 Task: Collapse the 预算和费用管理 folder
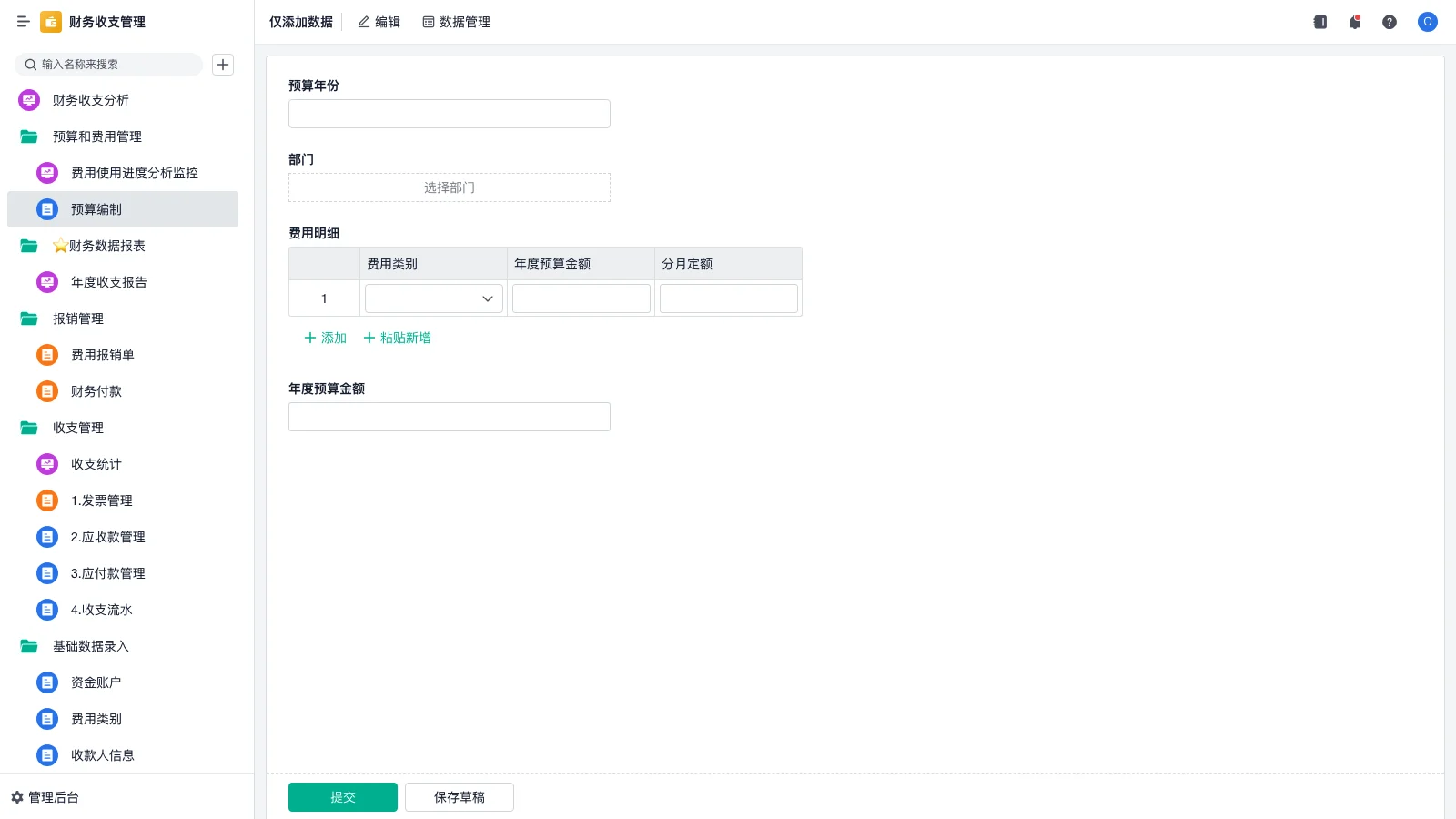tap(29, 136)
